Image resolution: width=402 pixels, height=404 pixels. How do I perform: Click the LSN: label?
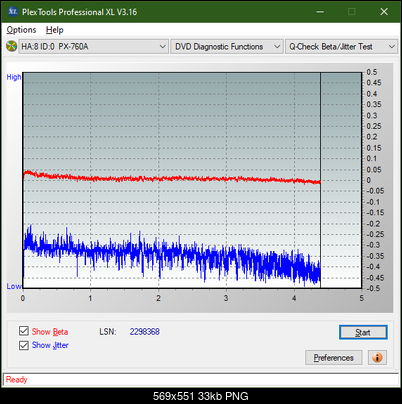(x=108, y=332)
